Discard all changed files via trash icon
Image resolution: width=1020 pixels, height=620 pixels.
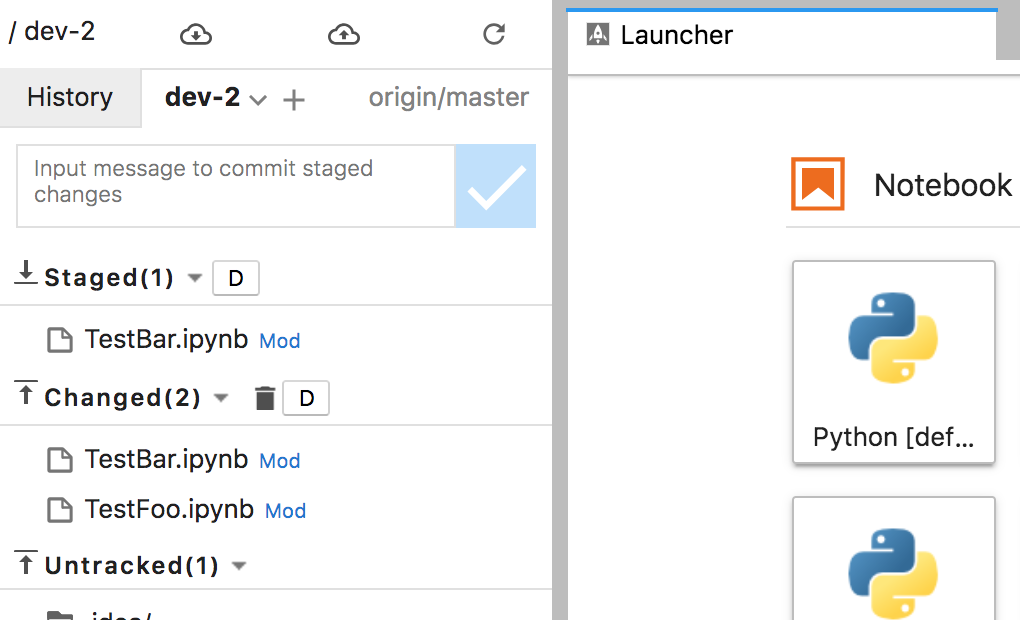[x=264, y=397]
